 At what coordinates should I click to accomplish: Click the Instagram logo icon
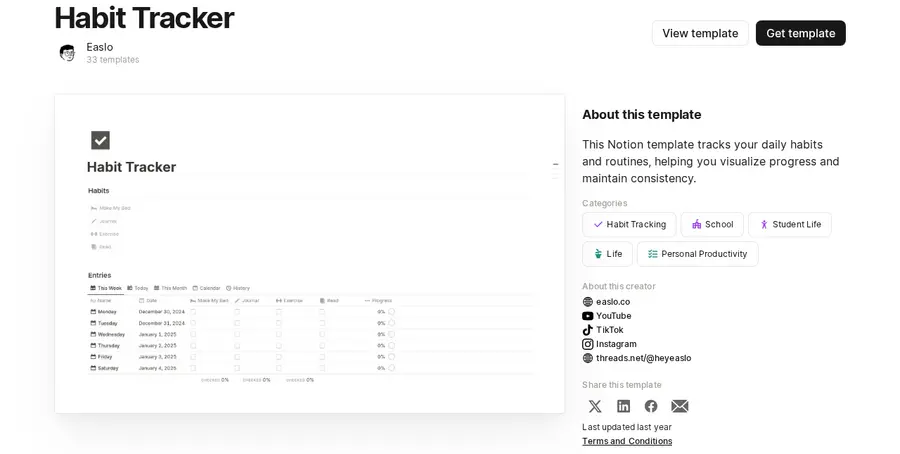(x=587, y=344)
